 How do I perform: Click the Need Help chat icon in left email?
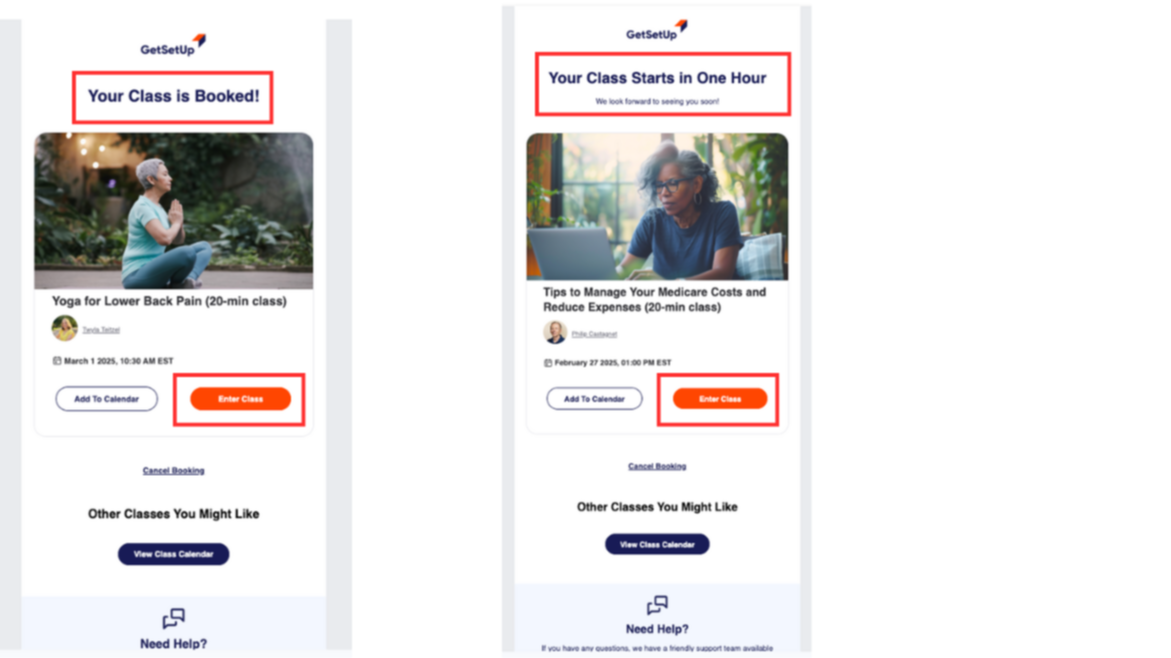pos(173,618)
